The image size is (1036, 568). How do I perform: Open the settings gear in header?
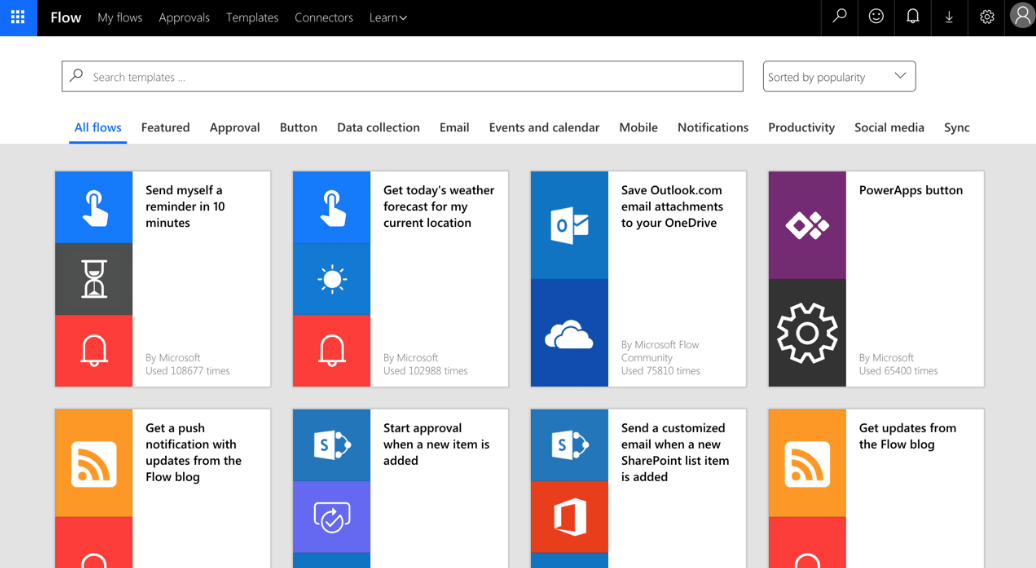point(986,17)
